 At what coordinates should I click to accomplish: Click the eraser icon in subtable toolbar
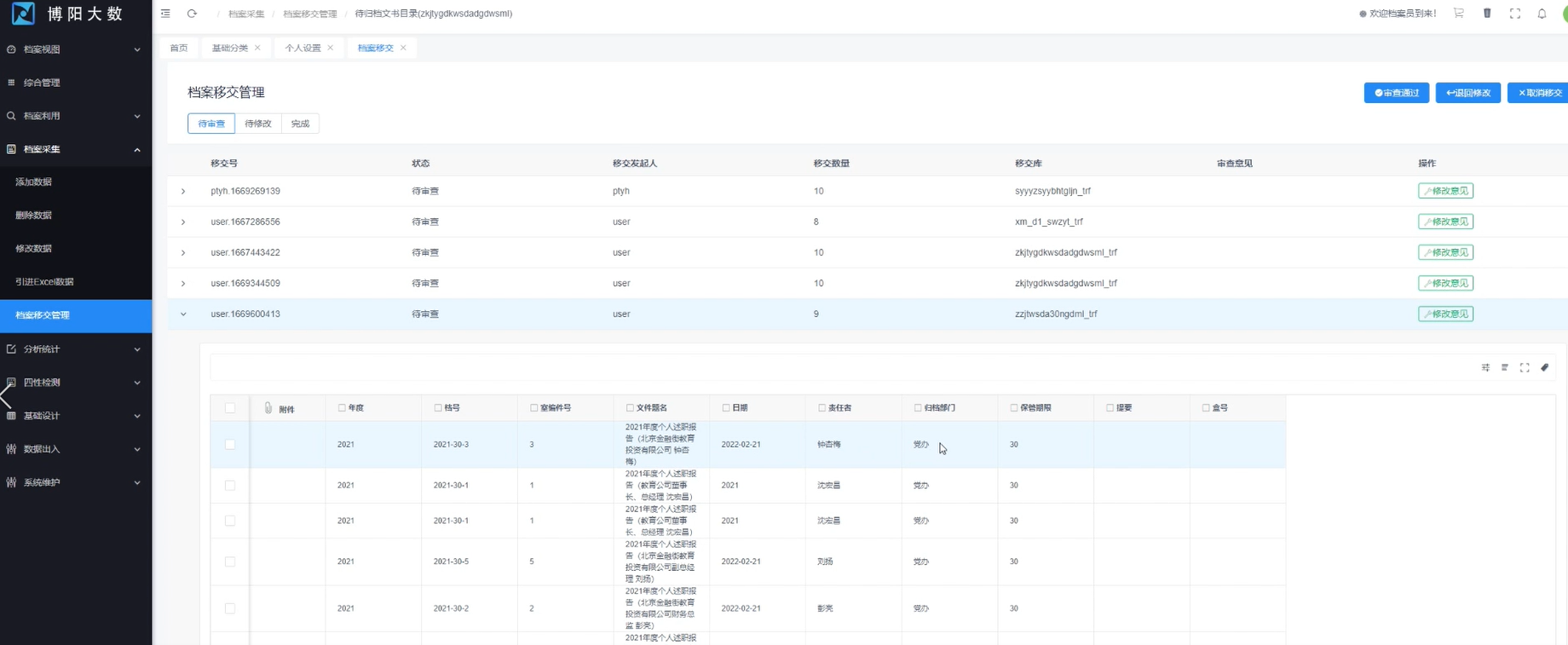pos(1544,367)
